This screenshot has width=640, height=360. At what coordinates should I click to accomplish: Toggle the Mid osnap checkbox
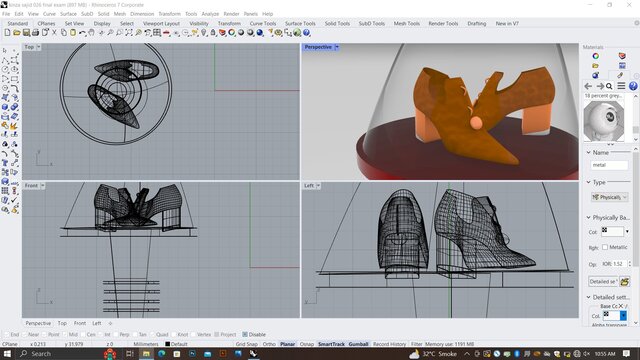click(x=66, y=334)
